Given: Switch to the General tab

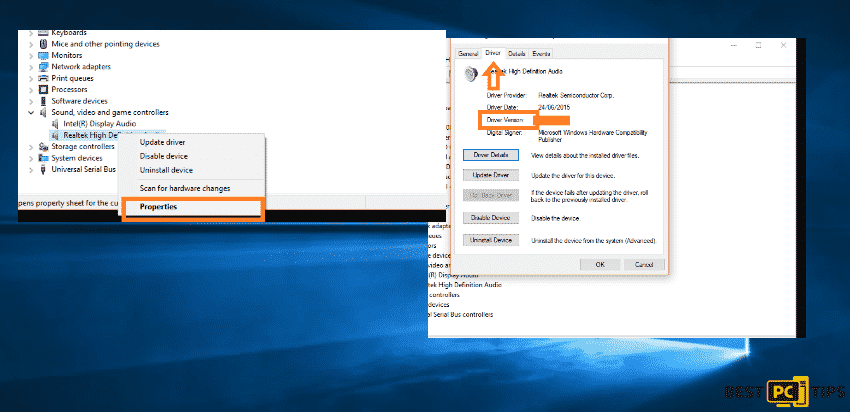Looking at the screenshot, I should [x=468, y=54].
